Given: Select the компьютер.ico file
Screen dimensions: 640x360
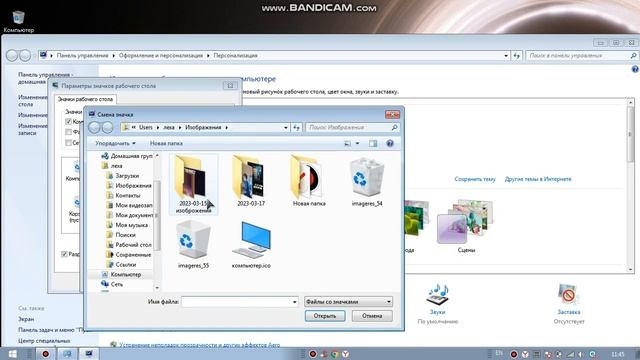Looking at the screenshot, I should click(x=251, y=244).
